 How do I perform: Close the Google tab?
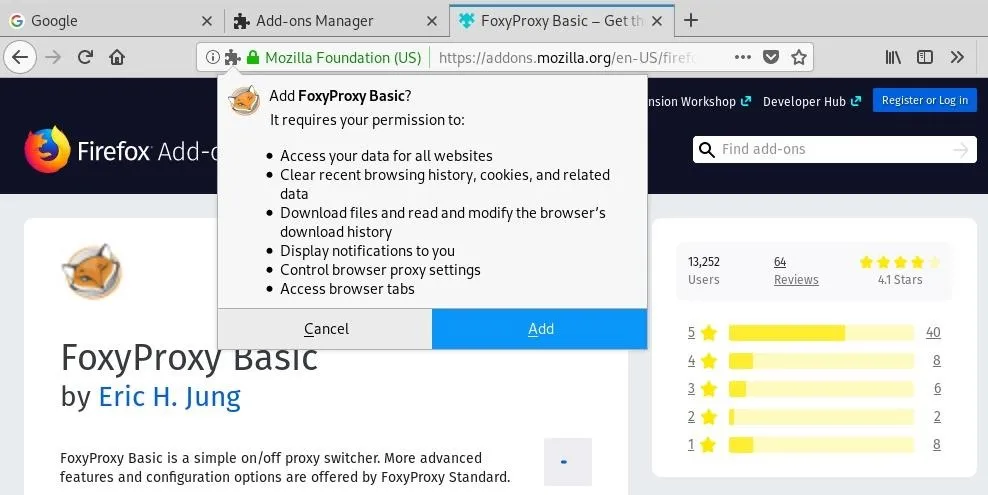tap(207, 21)
